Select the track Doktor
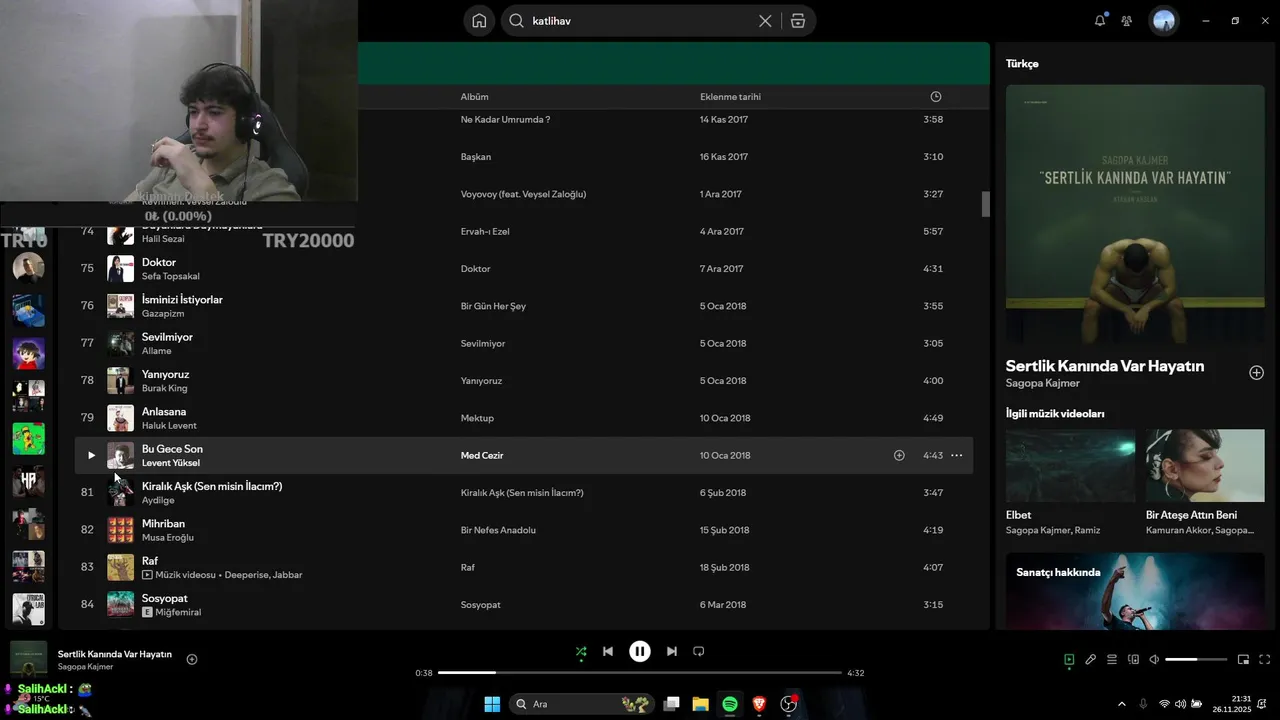 click(x=159, y=262)
